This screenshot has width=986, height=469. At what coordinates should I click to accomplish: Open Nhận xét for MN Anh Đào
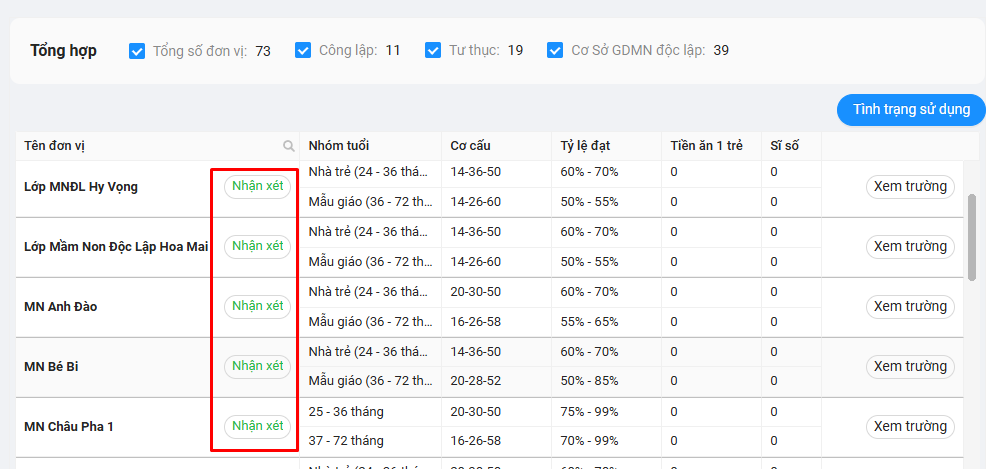click(x=257, y=306)
